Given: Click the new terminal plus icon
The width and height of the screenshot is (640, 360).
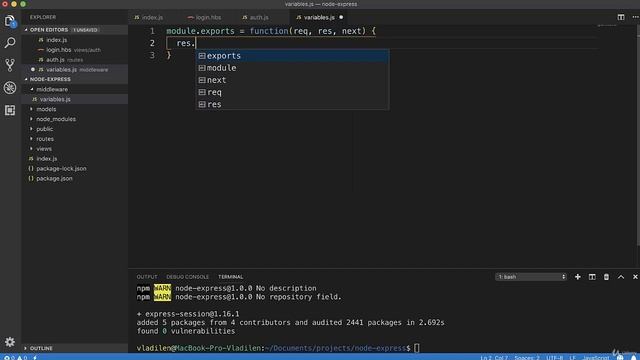Looking at the screenshot, I should [x=578, y=277].
